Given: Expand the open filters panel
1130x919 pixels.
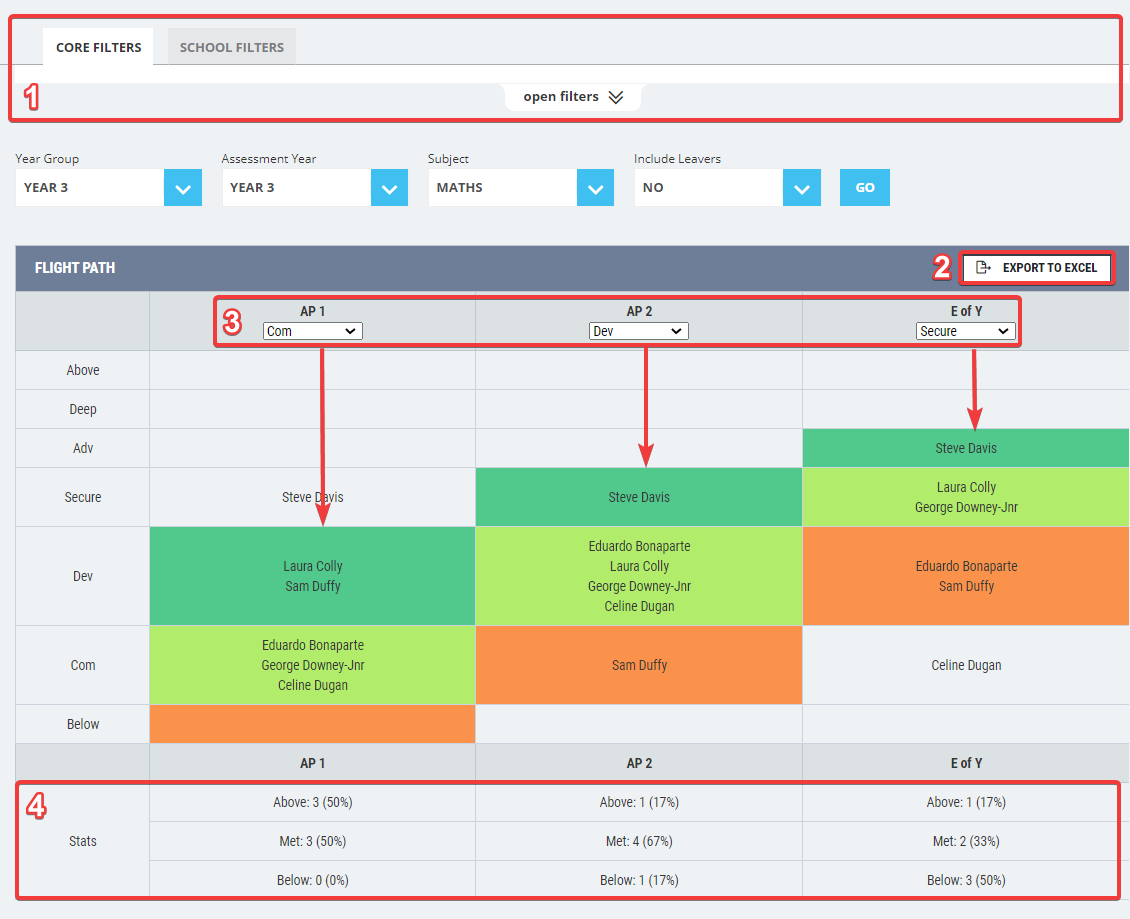Looking at the screenshot, I should (573, 97).
